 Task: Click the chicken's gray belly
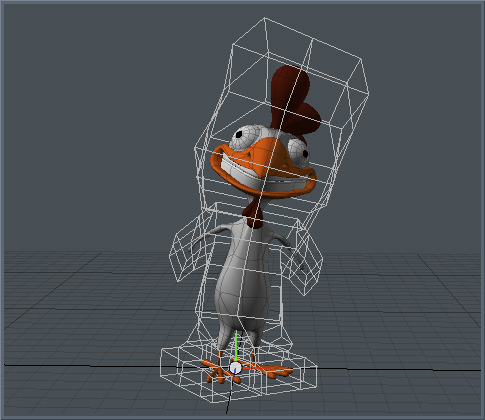click(242, 293)
